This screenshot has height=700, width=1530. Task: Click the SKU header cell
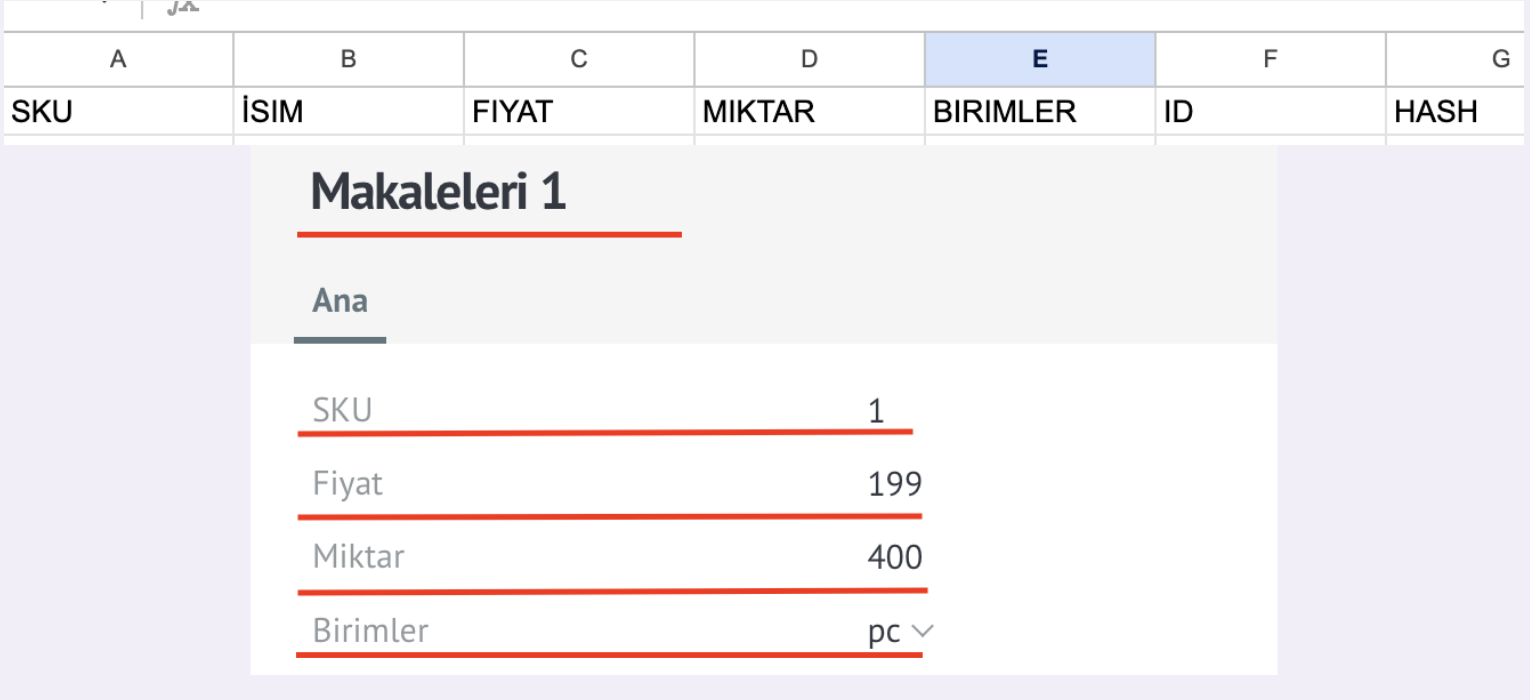click(118, 111)
